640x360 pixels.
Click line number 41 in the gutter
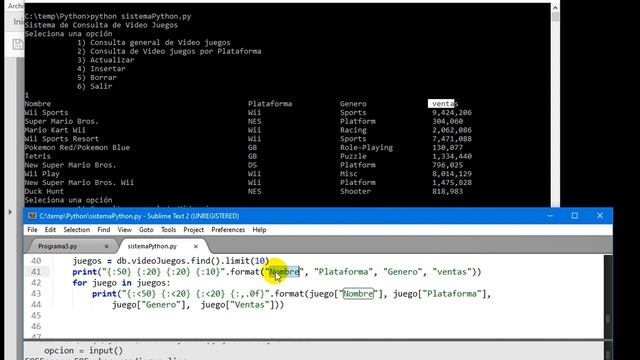(x=36, y=272)
